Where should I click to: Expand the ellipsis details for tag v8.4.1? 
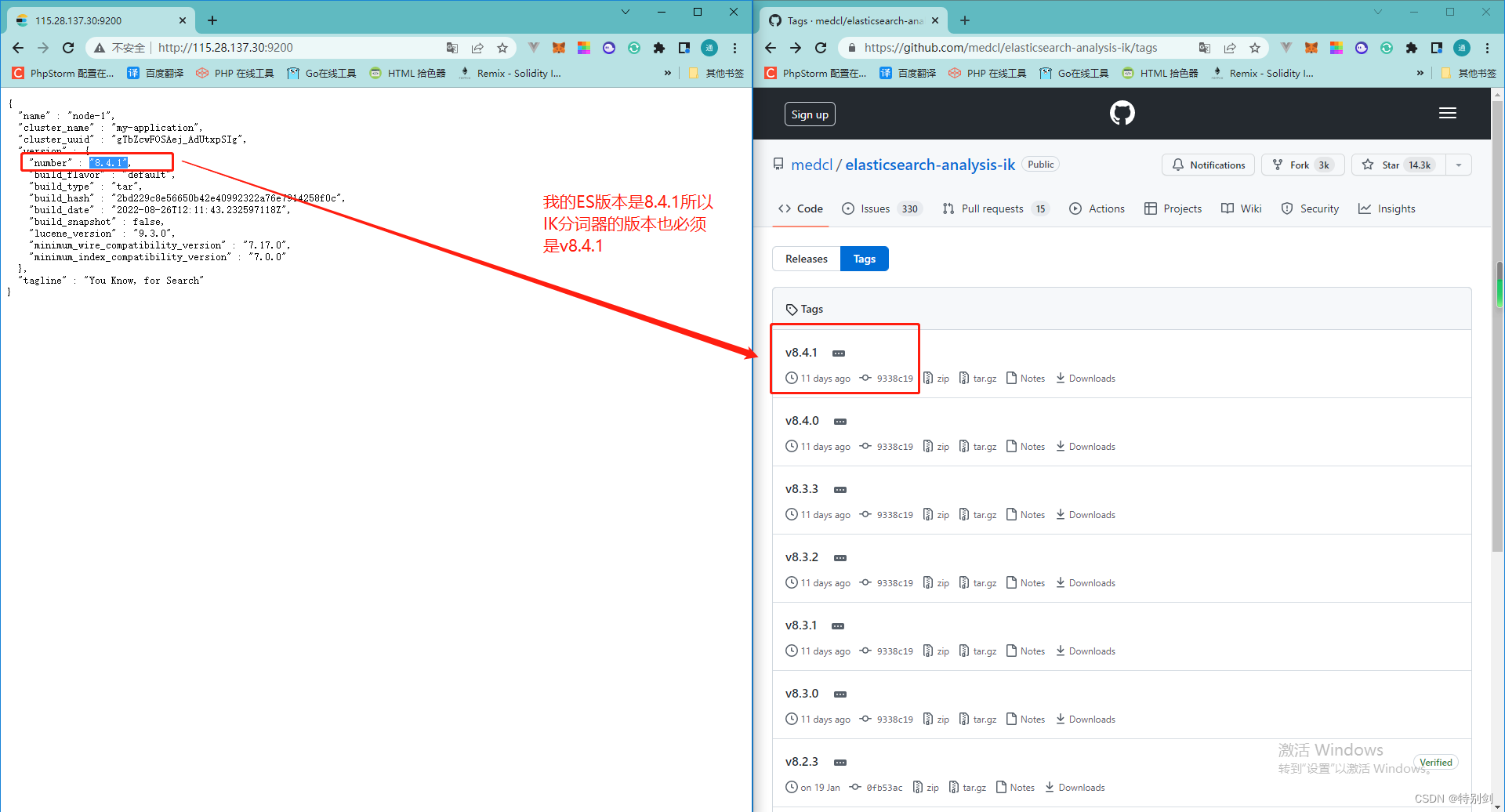pos(839,353)
